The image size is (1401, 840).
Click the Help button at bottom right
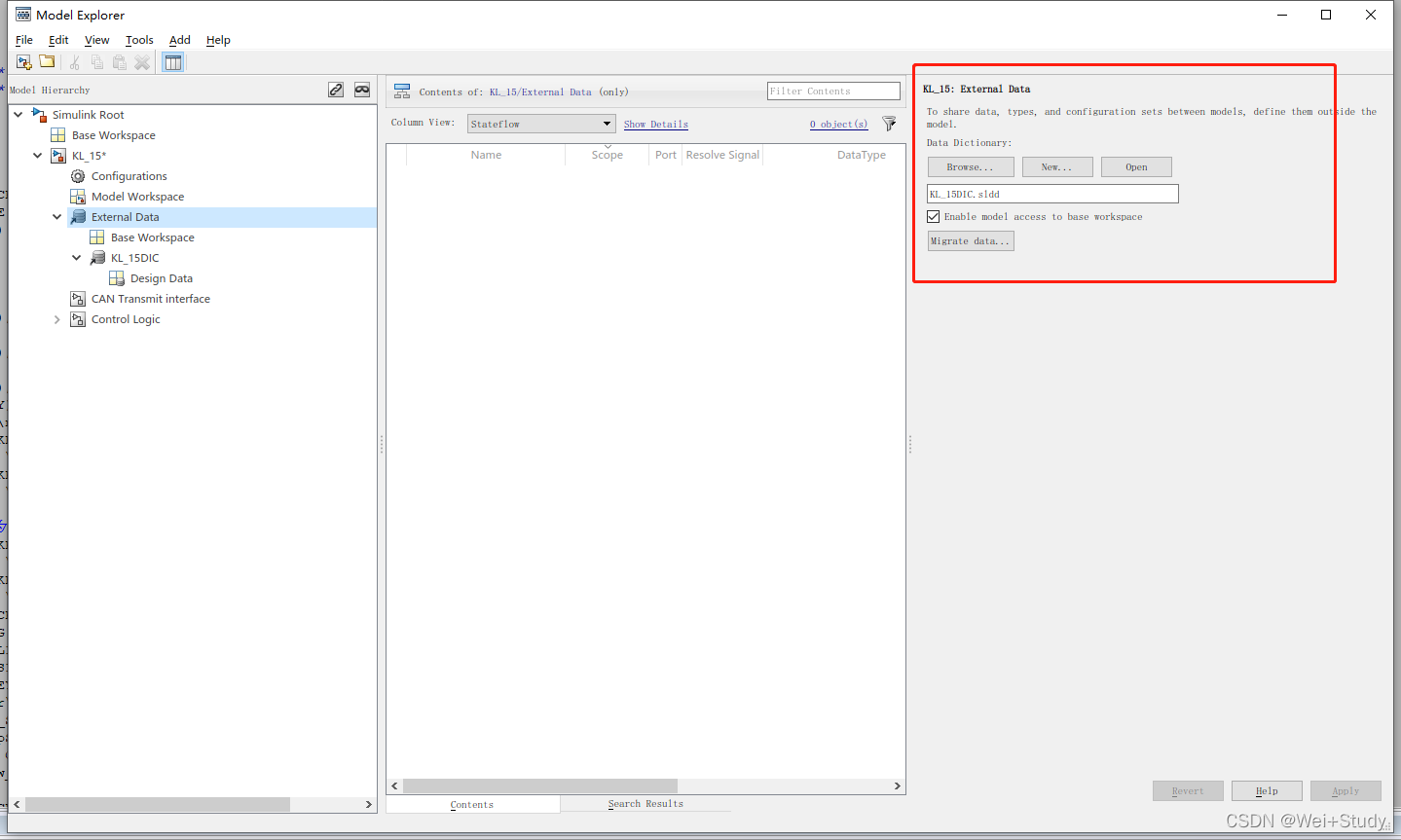(x=1267, y=791)
